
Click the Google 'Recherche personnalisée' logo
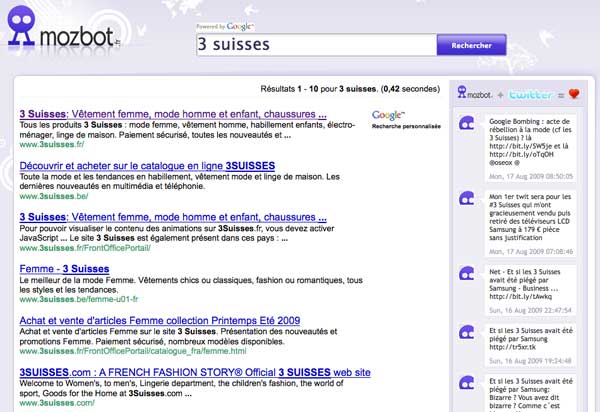point(406,120)
